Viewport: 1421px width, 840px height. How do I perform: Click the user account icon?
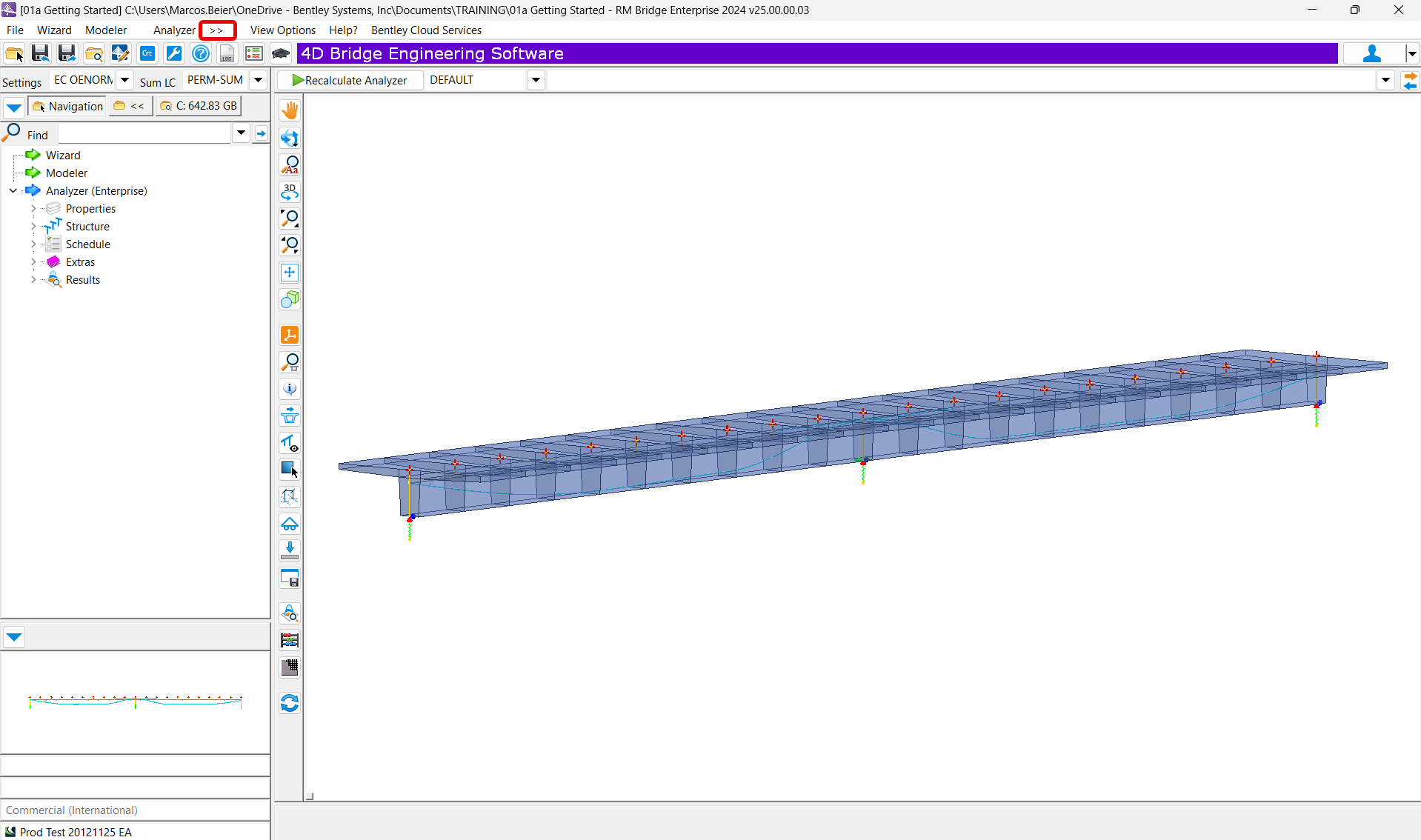point(1371,53)
